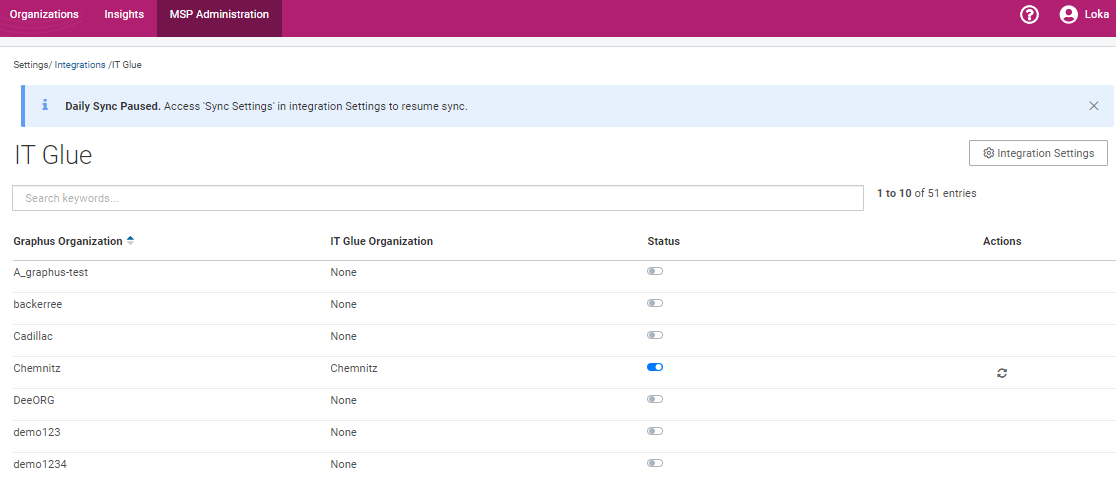Click the Actions column header
The width and height of the screenshot is (1116, 478).
coord(1002,241)
